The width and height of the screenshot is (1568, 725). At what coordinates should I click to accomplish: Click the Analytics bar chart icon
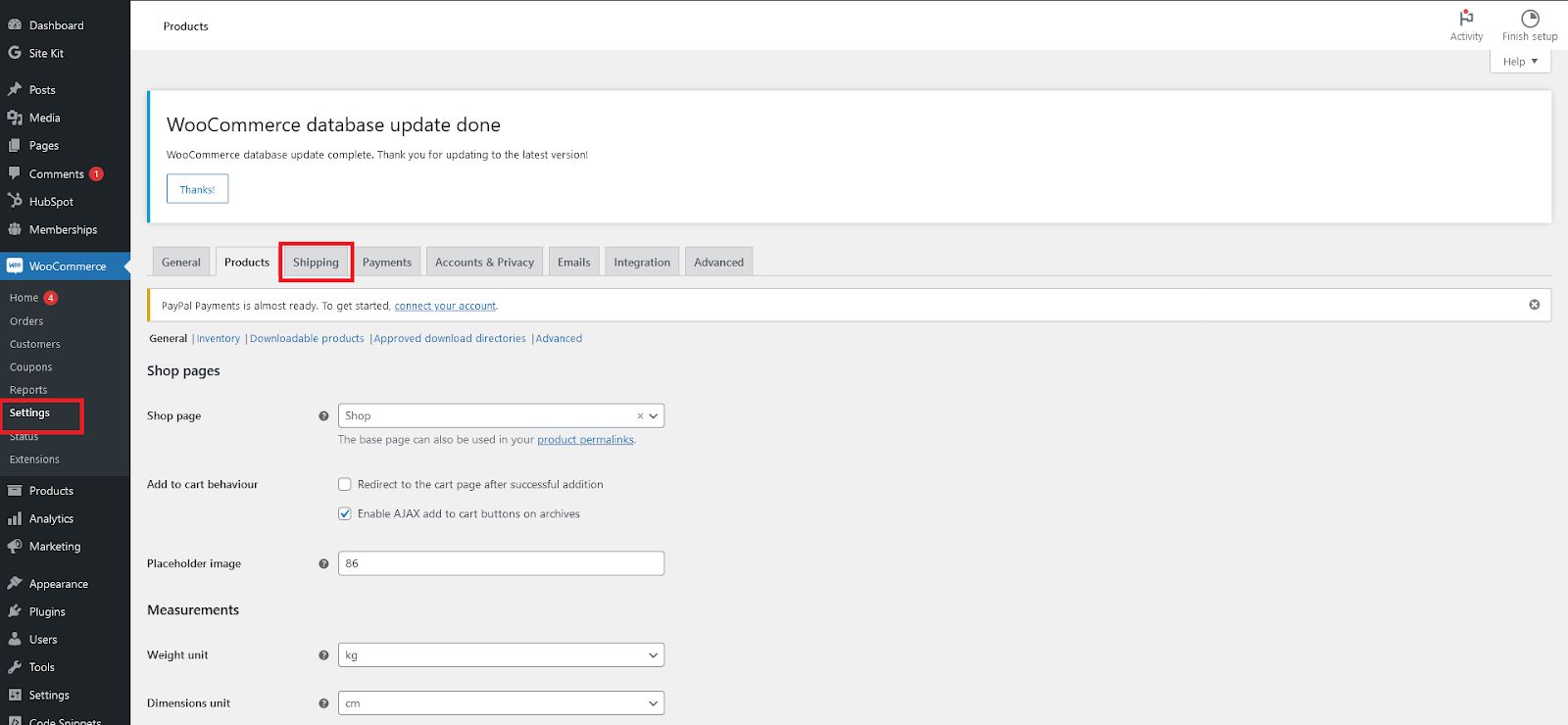tap(15, 518)
